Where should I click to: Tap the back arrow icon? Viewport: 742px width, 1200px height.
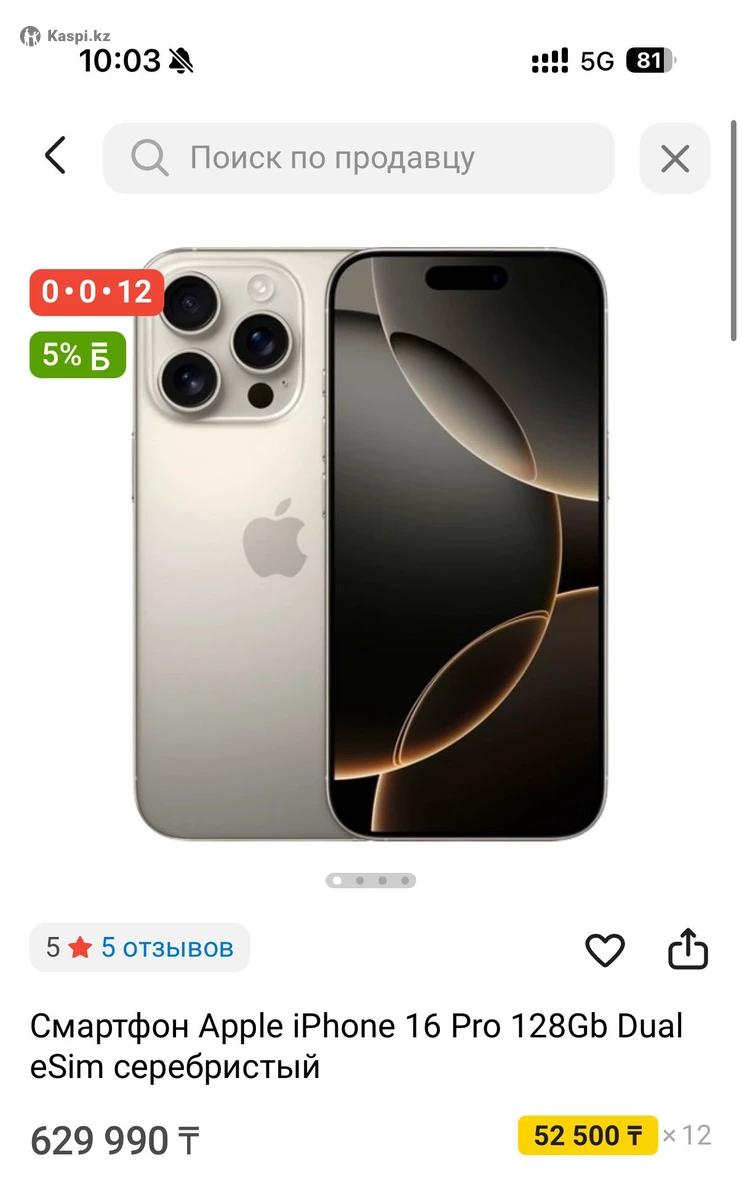click(x=55, y=156)
